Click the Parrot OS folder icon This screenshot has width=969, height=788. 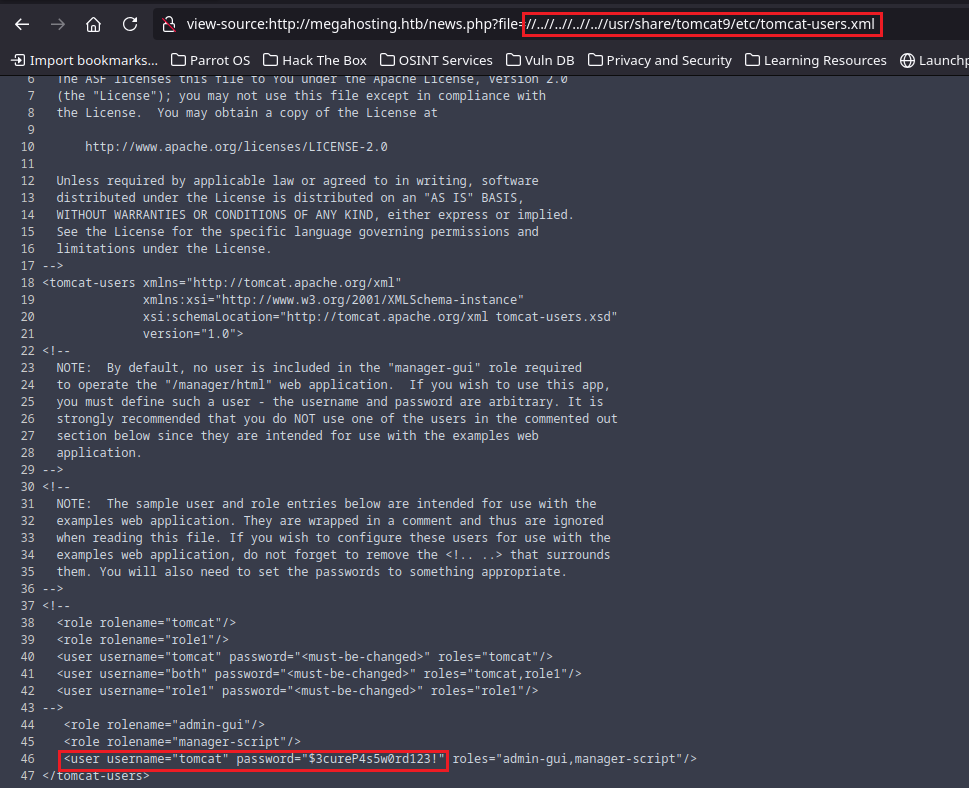click(x=179, y=60)
